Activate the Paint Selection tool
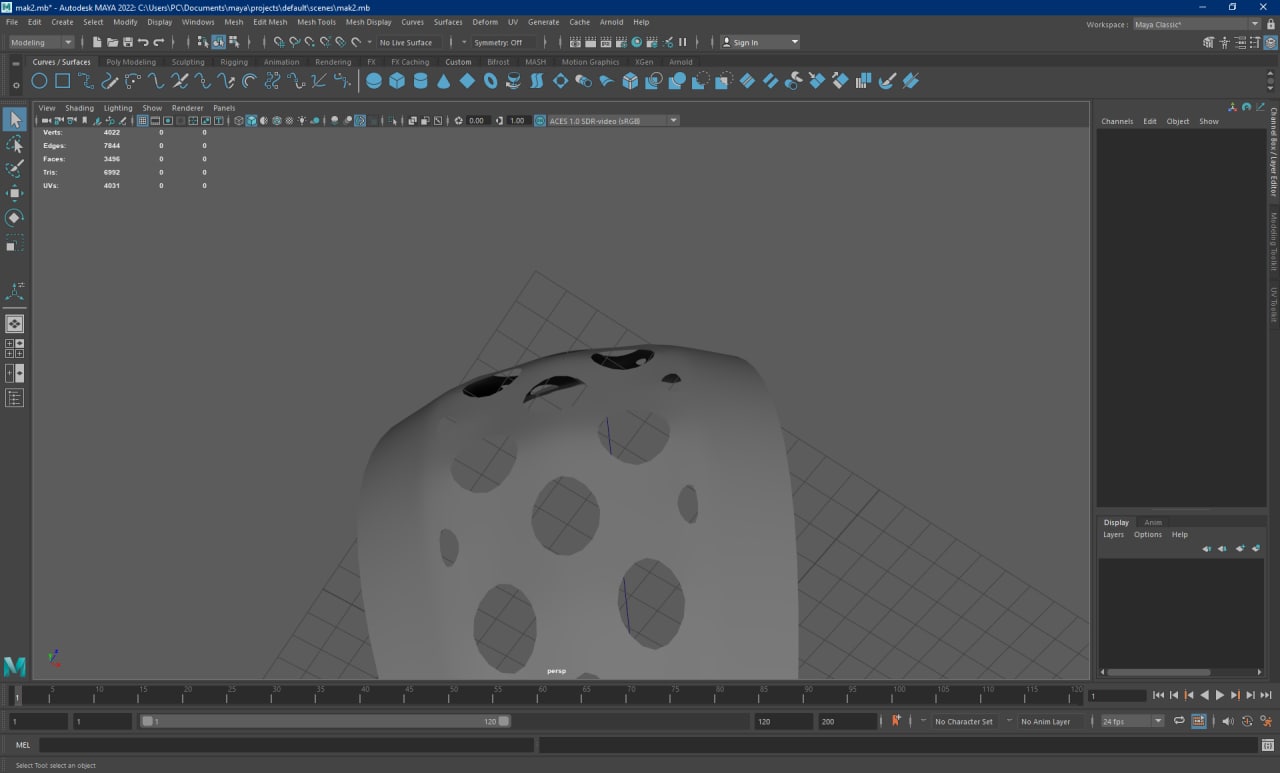Image resolution: width=1280 pixels, height=773 pixels. point(15,169)
